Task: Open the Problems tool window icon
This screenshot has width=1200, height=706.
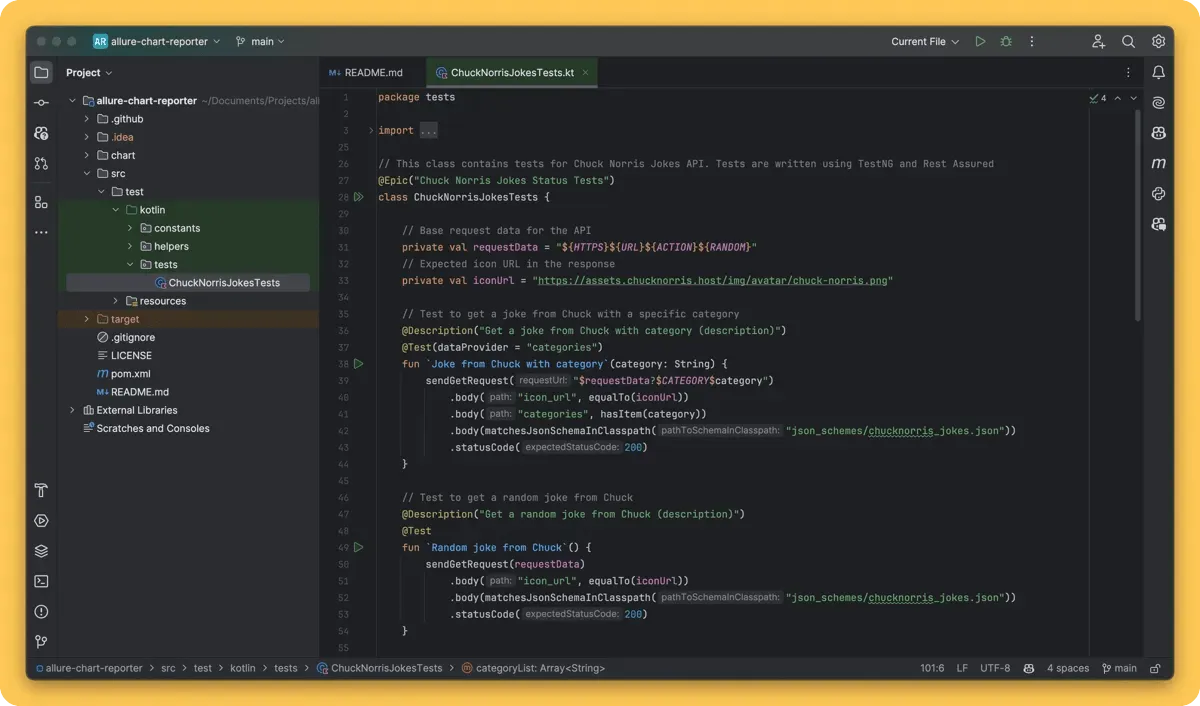Action: point(41,612)
